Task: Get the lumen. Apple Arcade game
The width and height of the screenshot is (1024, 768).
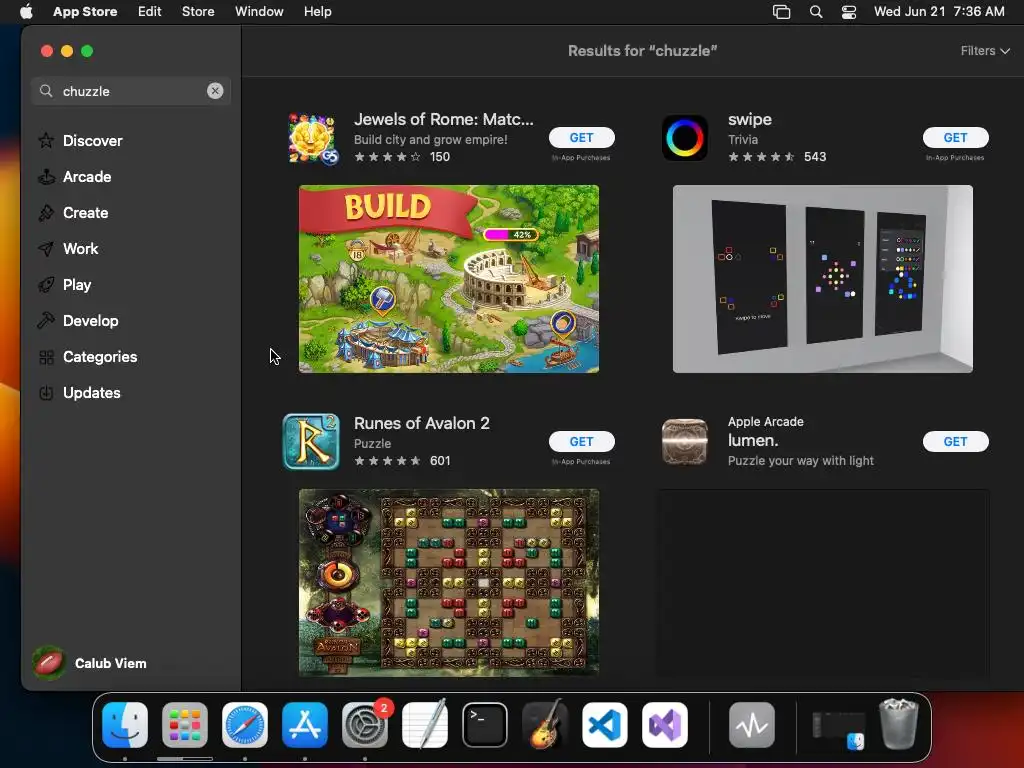Action: [955, 441]
